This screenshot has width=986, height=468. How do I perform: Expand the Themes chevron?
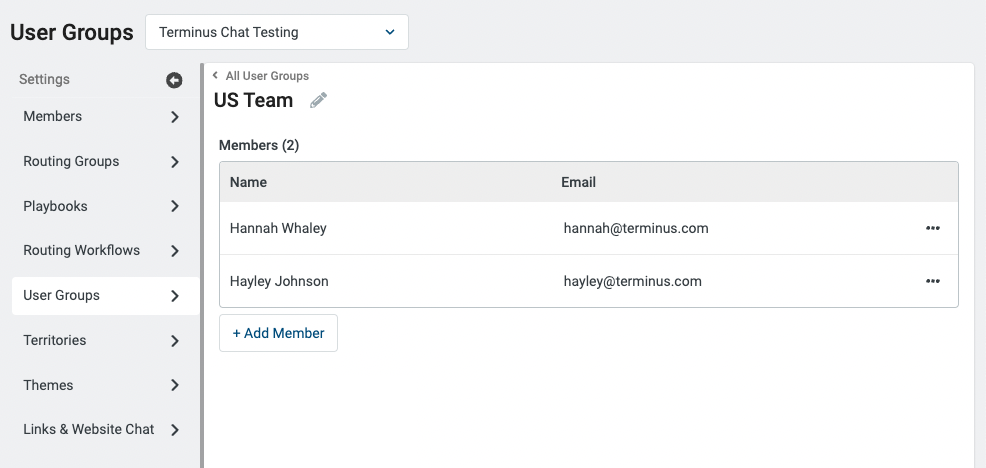(175, 385)
